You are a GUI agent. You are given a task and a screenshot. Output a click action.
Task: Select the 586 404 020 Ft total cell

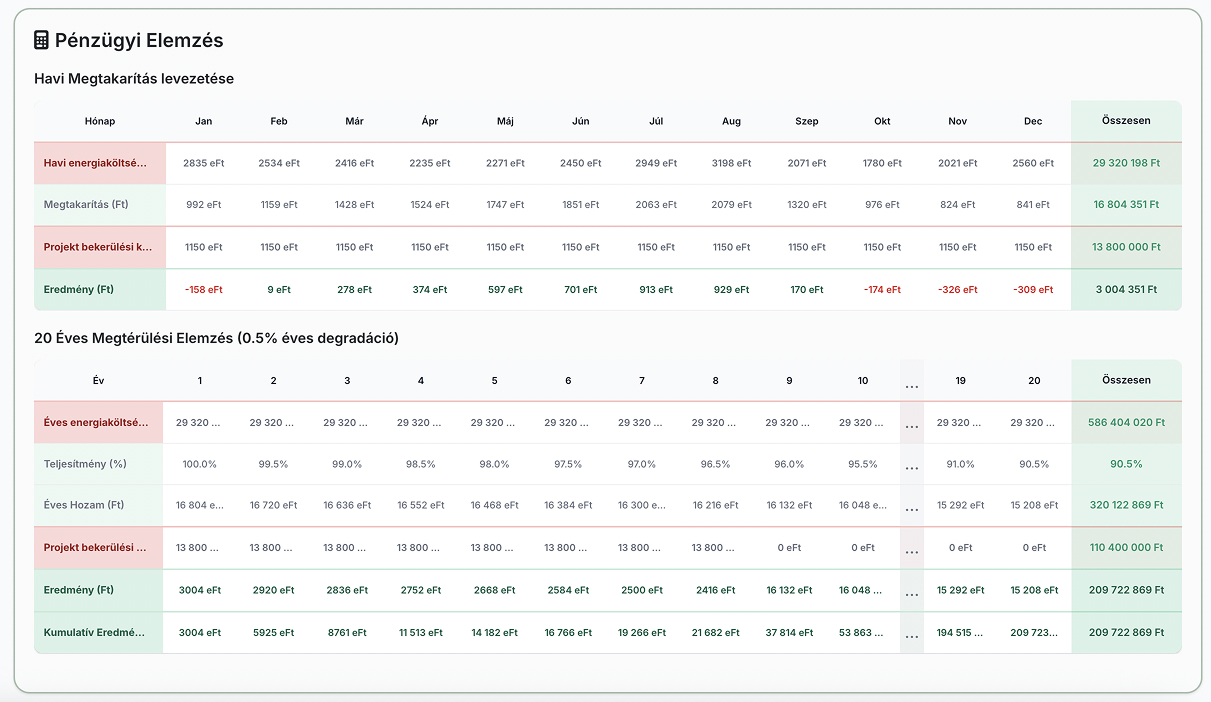[x=1126, y=423]
